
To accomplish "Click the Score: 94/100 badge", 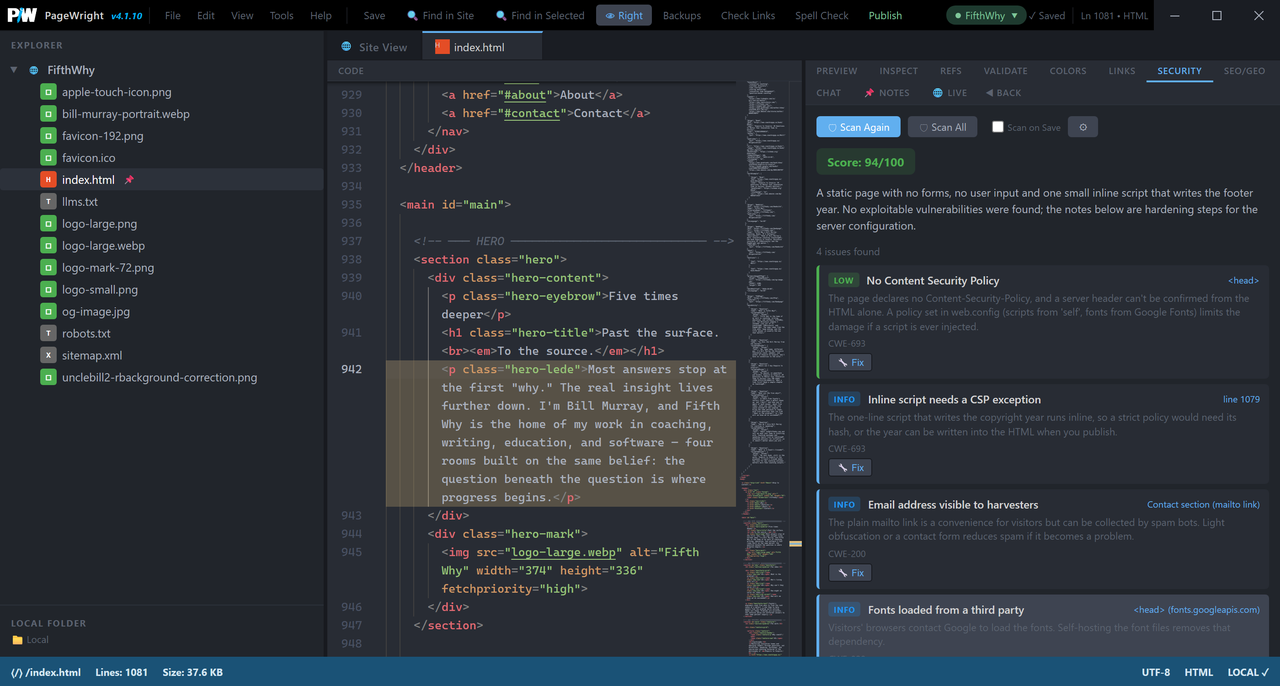I will (866, 162).
